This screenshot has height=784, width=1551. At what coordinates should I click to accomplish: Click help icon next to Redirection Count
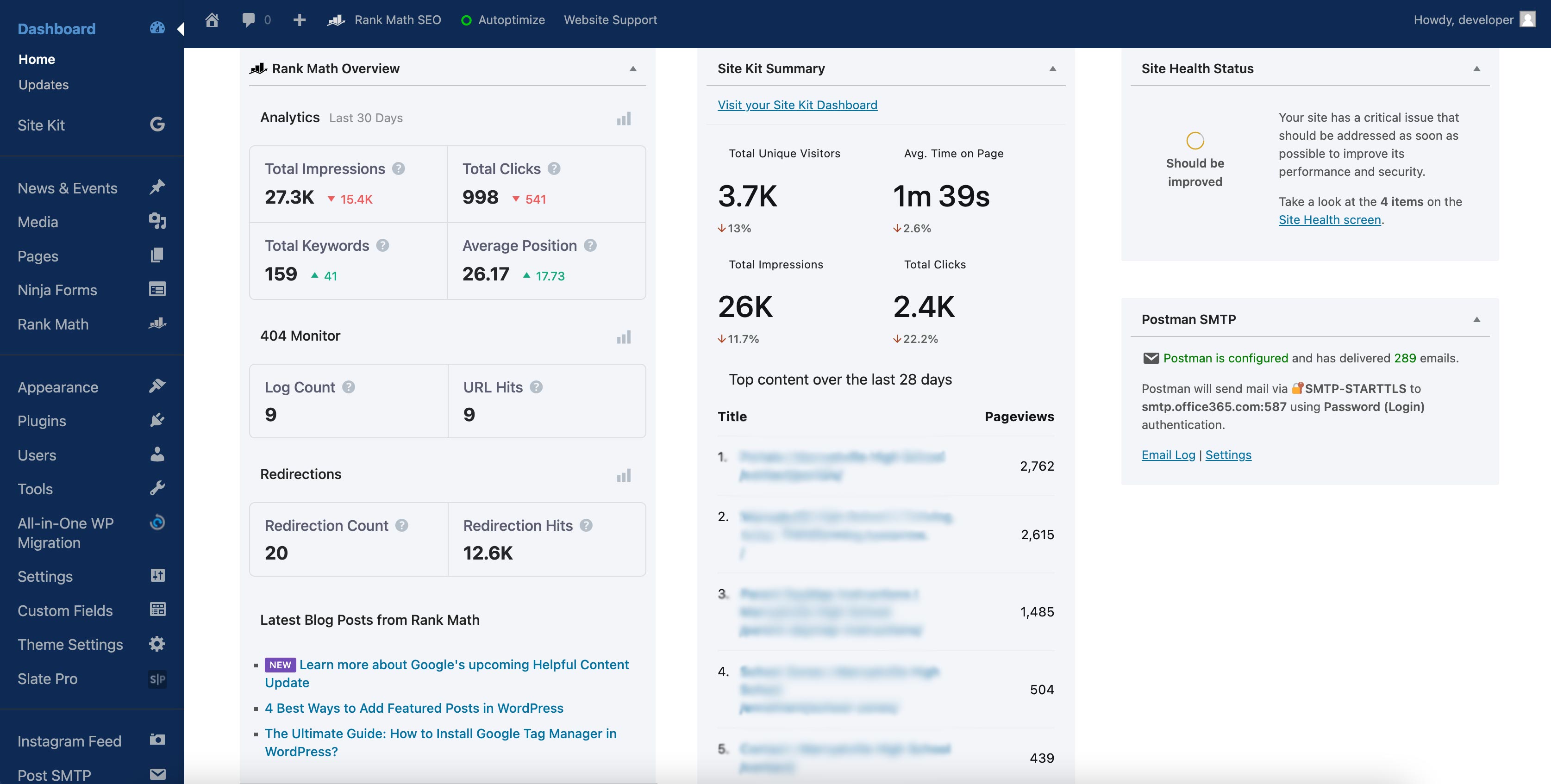[x=401, y=525]
